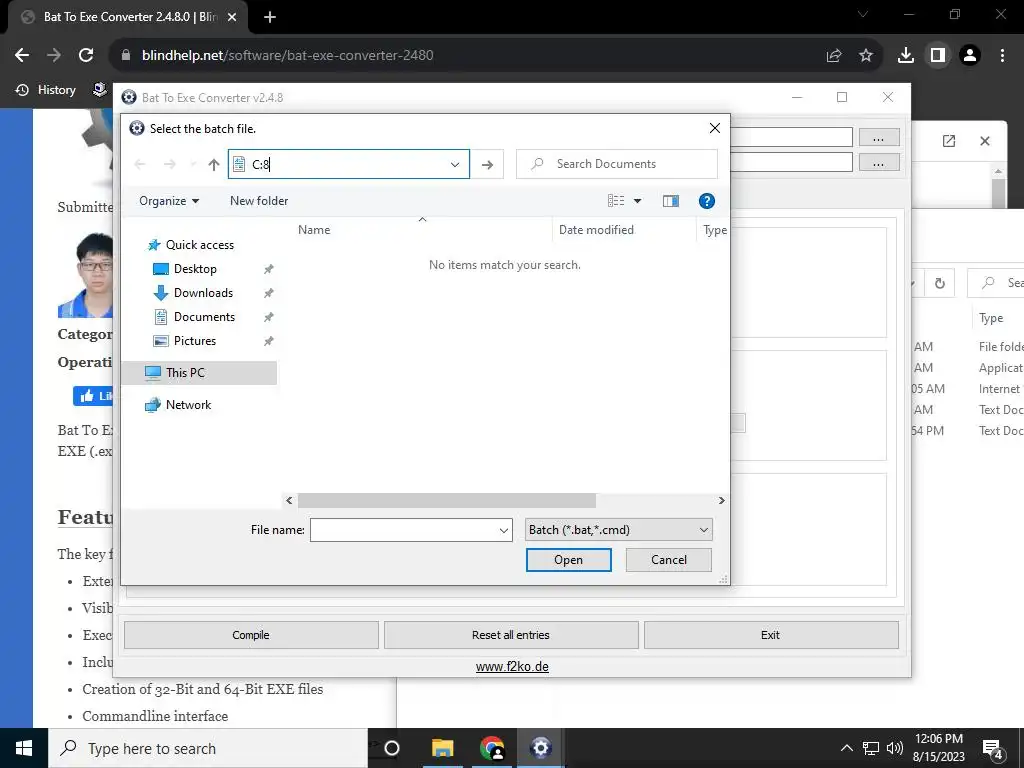Screen dimensions: 1024x768
Task: Select Quick access in navigation pane
Action: pyautogui.click(x=199, y=245)
